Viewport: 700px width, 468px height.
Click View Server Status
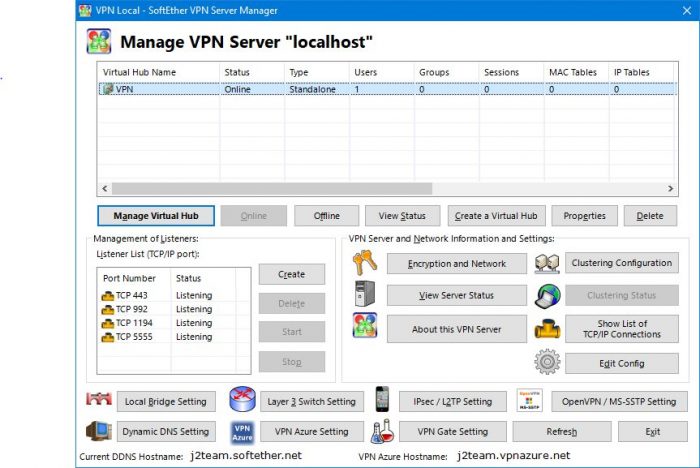(x=457, y=295)
